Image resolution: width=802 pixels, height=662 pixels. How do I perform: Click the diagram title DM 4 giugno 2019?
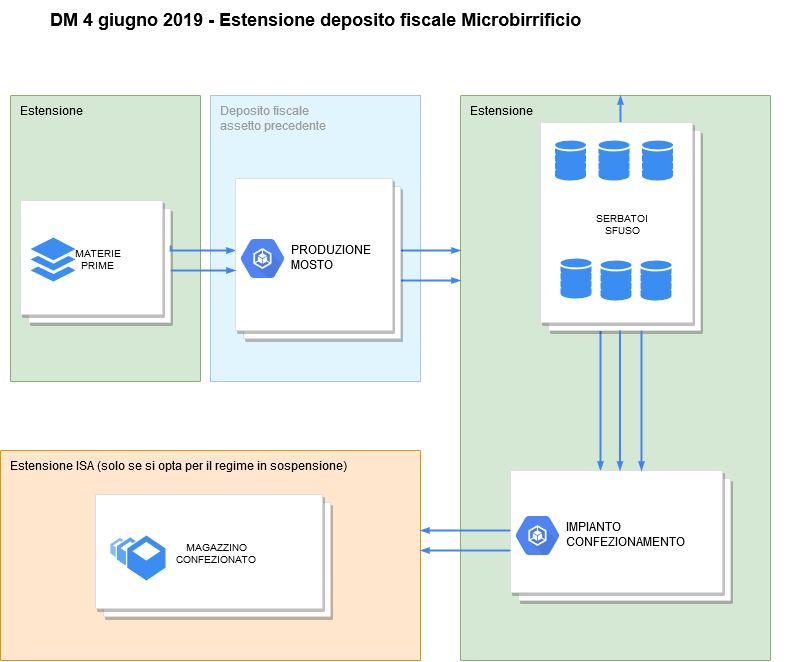pos(316,20)
